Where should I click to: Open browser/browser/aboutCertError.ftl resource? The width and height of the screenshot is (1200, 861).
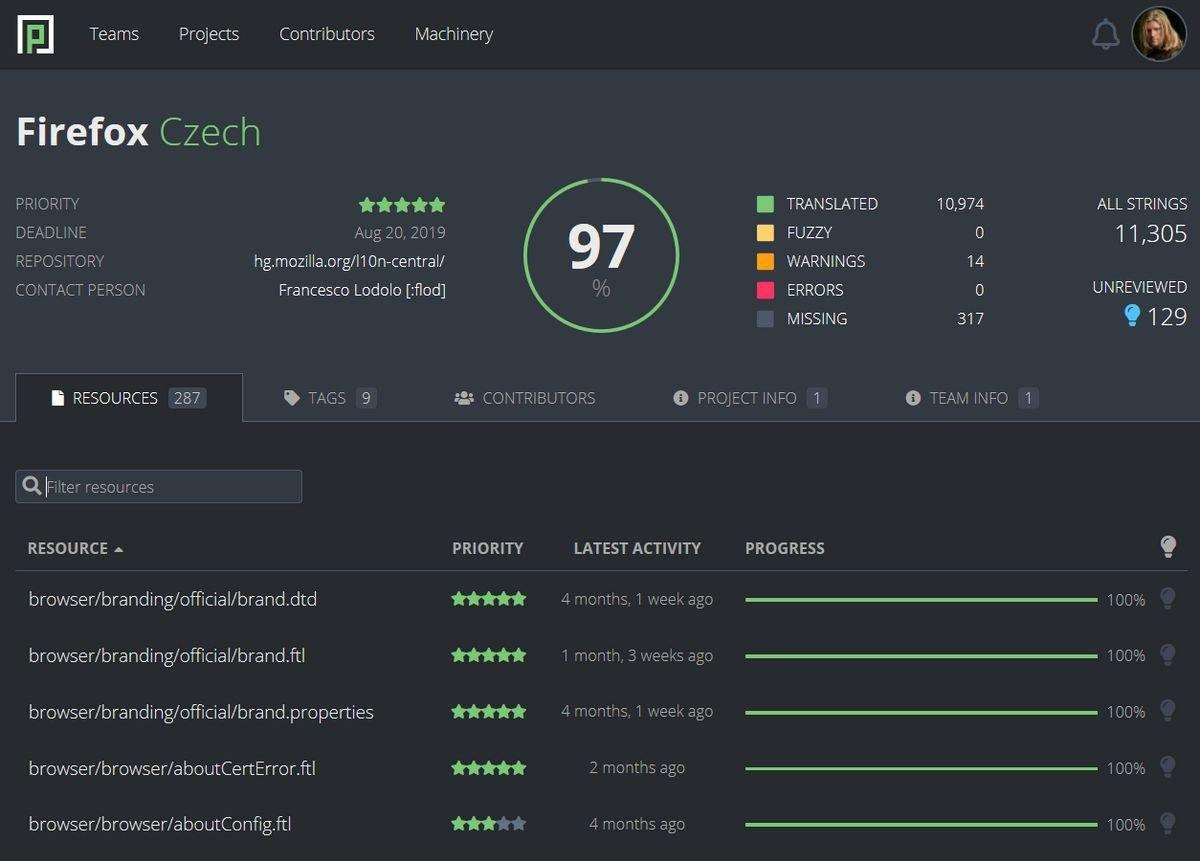pos(172,768)
